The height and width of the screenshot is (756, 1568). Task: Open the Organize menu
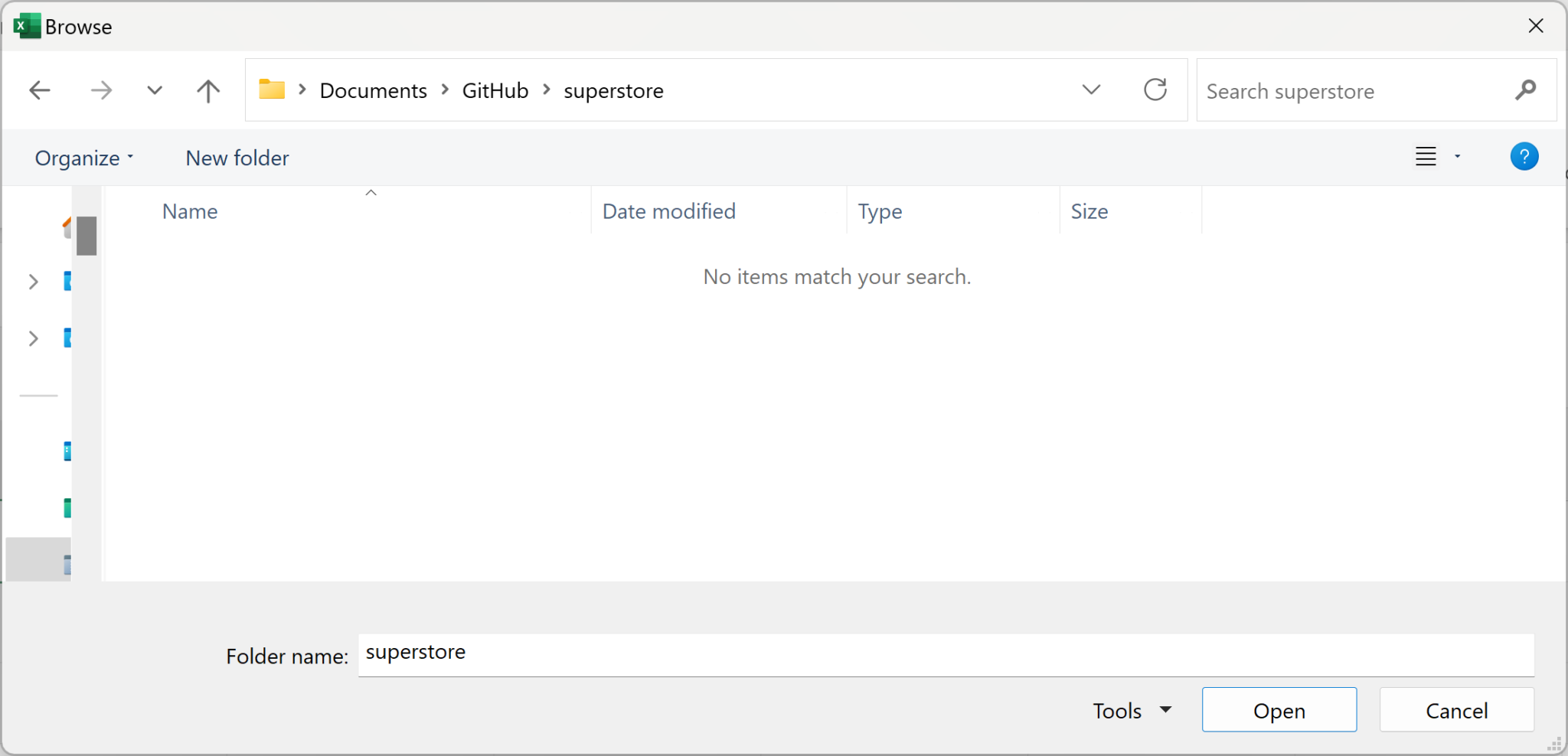pyautogui.click(x=84, y=158)
